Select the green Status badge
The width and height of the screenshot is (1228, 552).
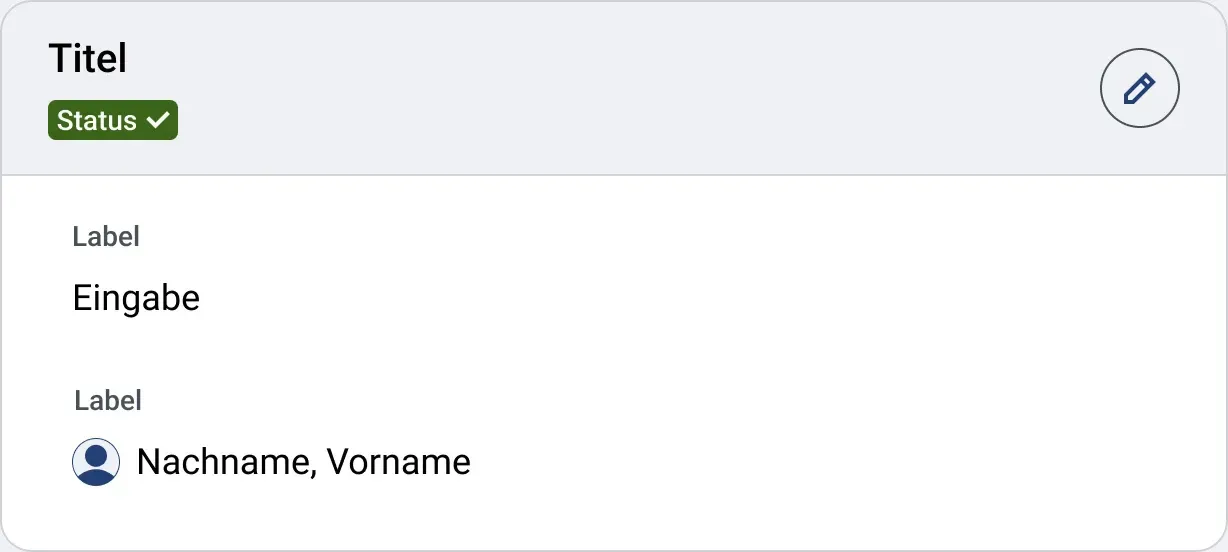coord(113,120)
